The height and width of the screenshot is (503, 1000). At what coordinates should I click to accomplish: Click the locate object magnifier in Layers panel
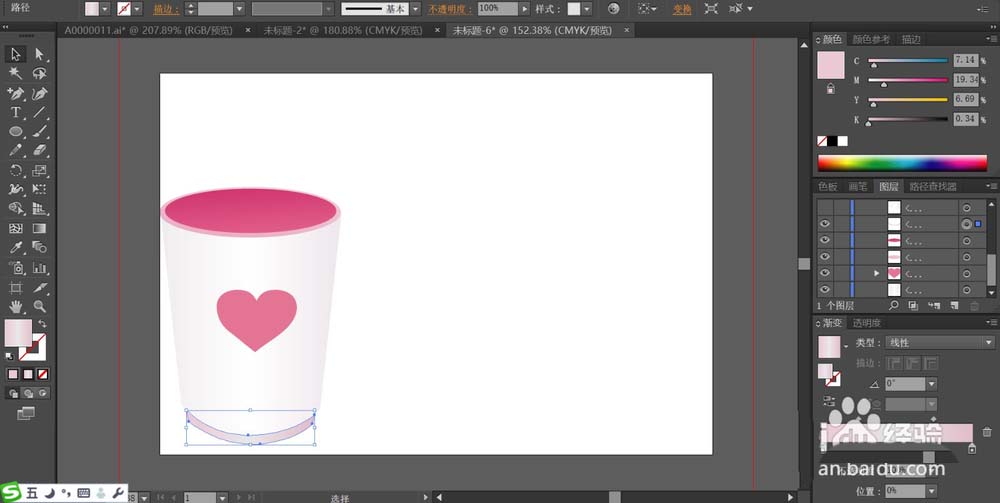coord(894,305)
